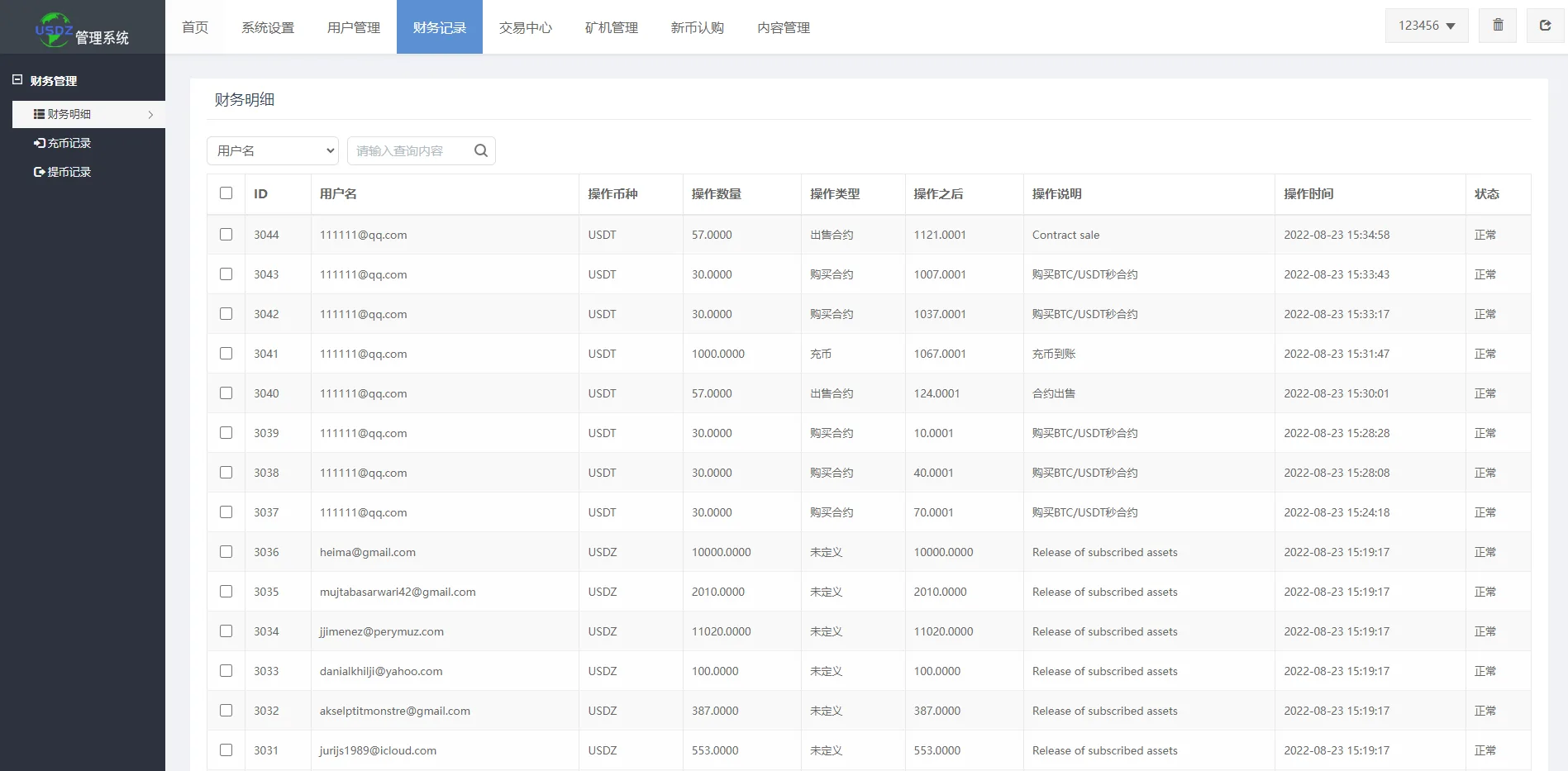Expand the 财务明细 chevron in sidebar
Screen dimensions: 1568x771
coord(150,114)
